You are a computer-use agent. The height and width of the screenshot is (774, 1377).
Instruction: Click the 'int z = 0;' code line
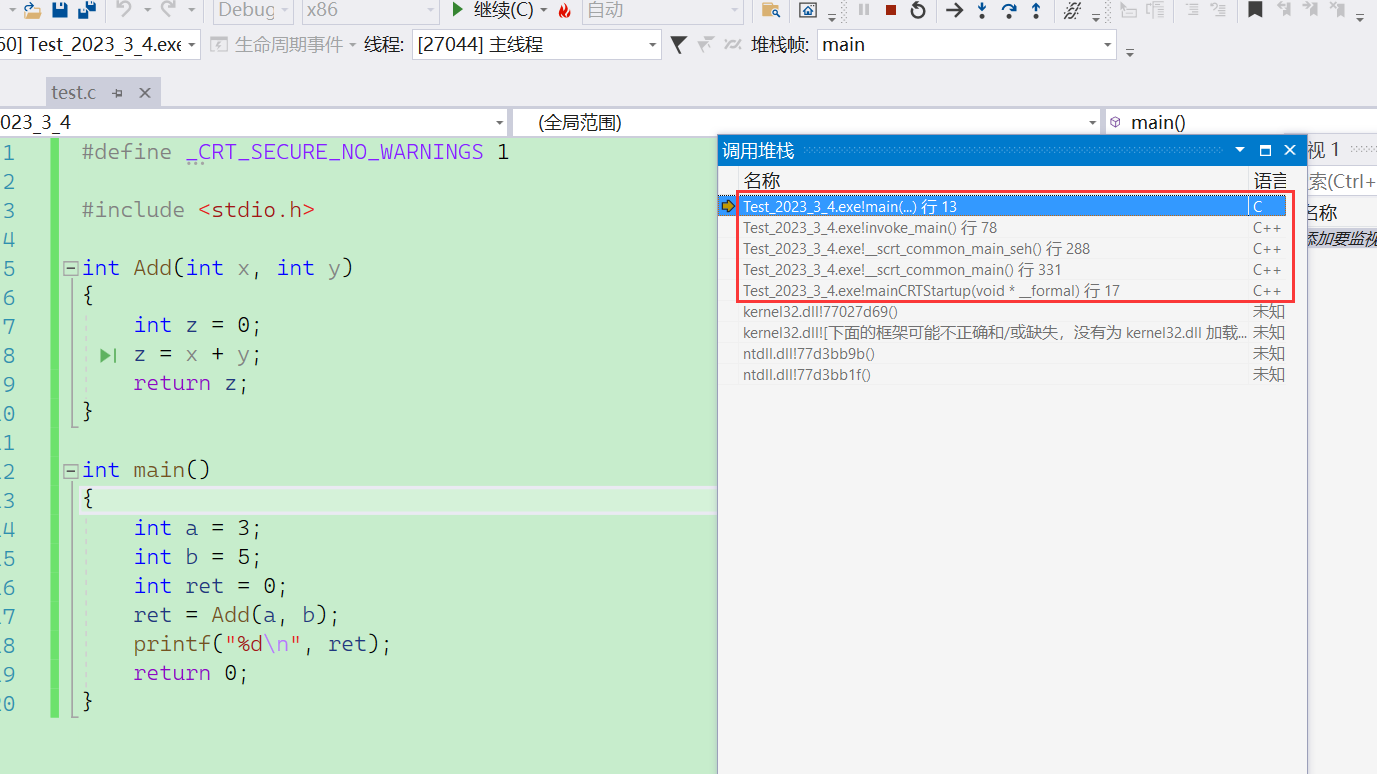pos(198,325)
